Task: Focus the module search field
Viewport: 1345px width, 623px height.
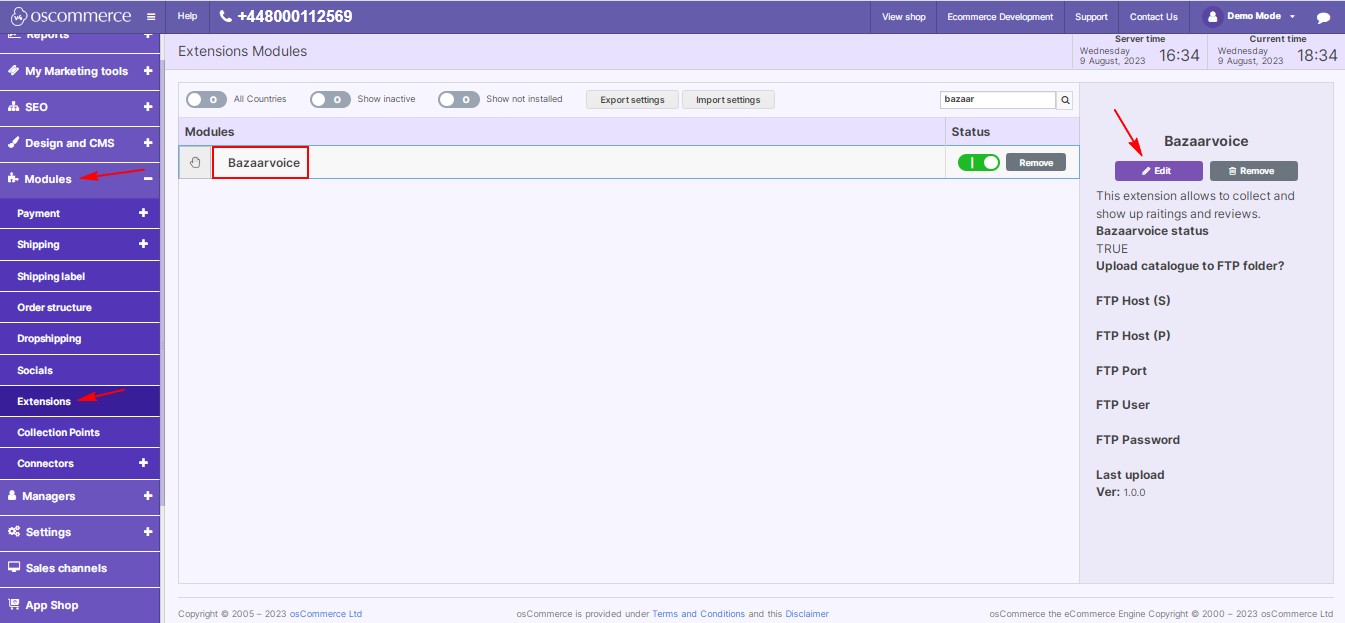Action: coord(998,100)
